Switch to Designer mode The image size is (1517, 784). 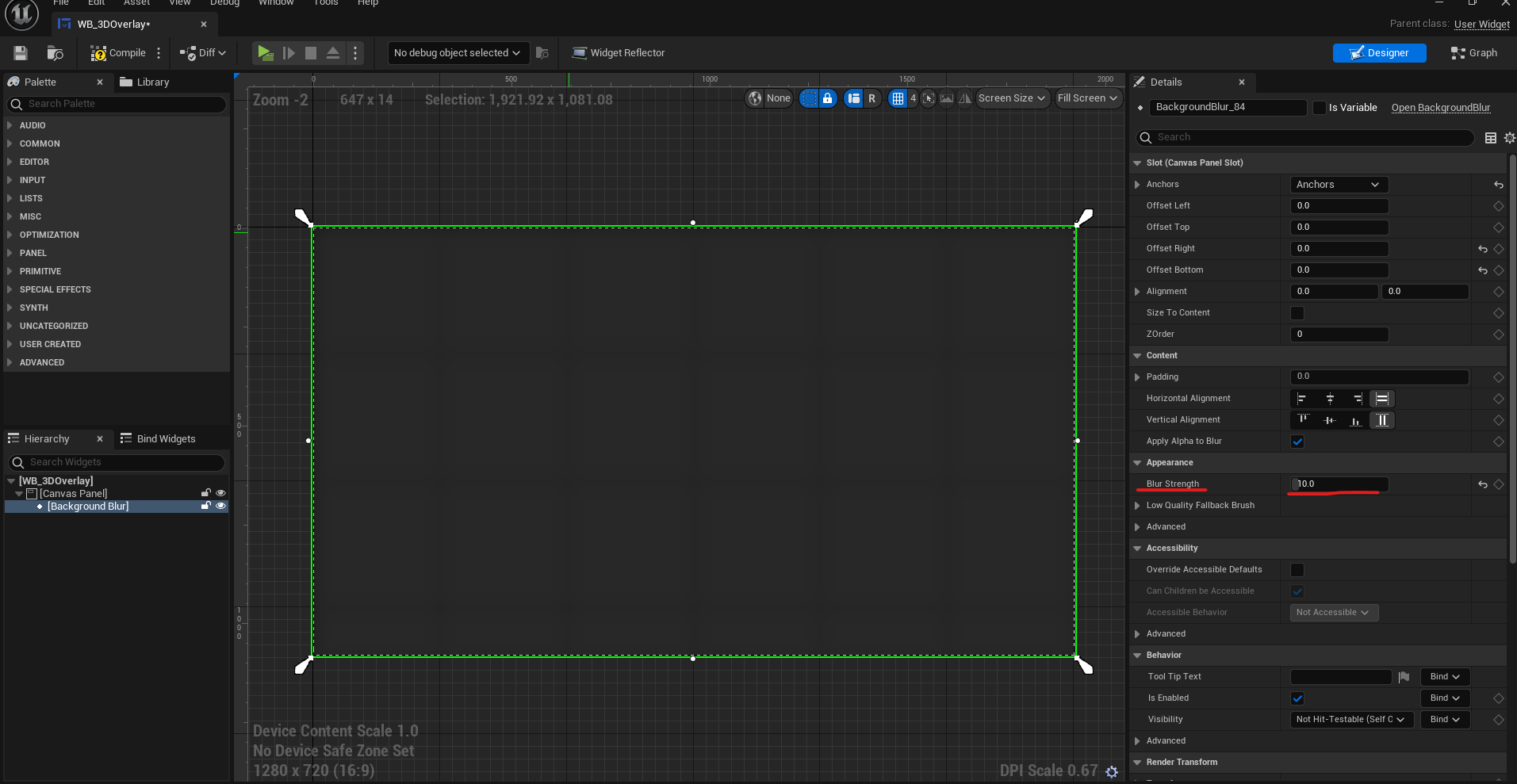[1379, 53]
